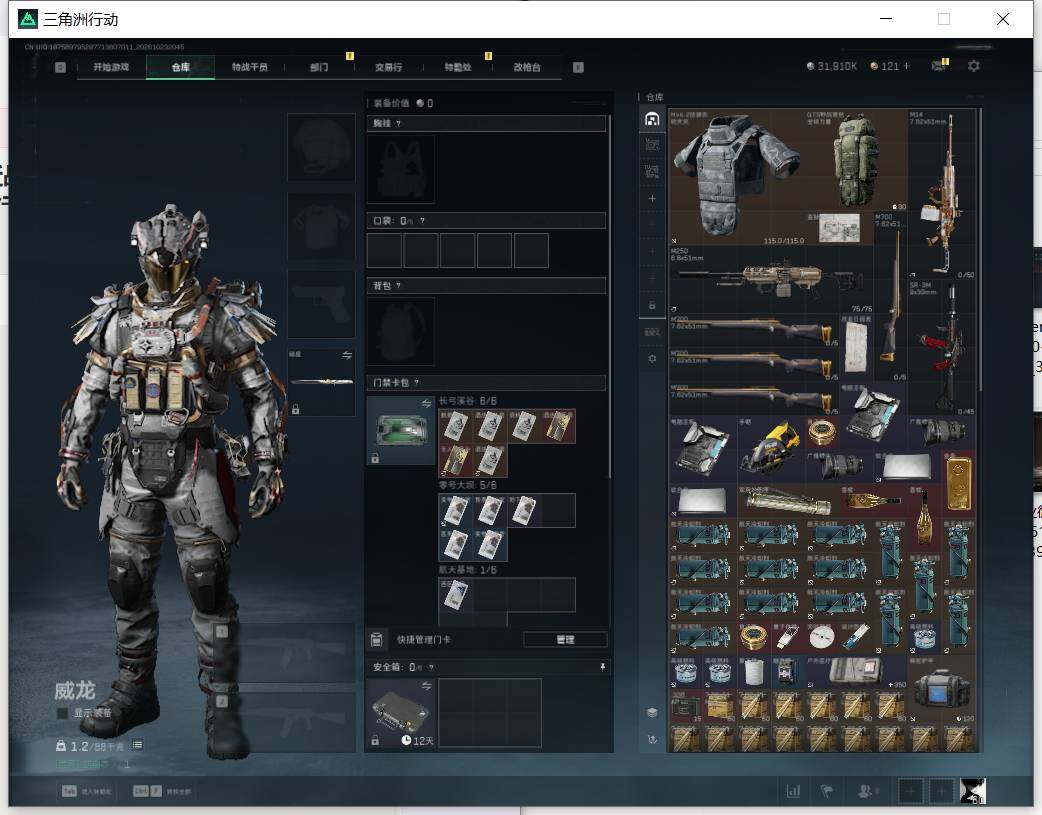
Task: Click the empty pistol equipment slot
Action: (321, 304)
